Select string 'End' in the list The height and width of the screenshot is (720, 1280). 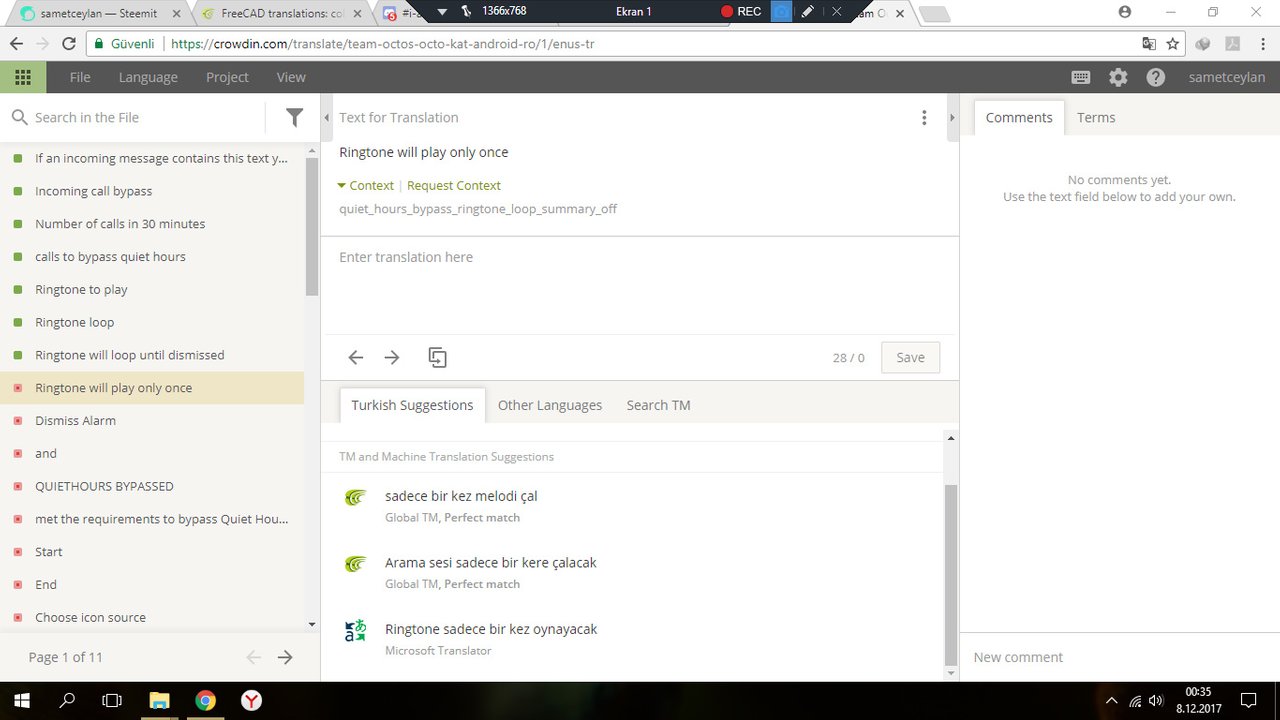click(152, 584)
